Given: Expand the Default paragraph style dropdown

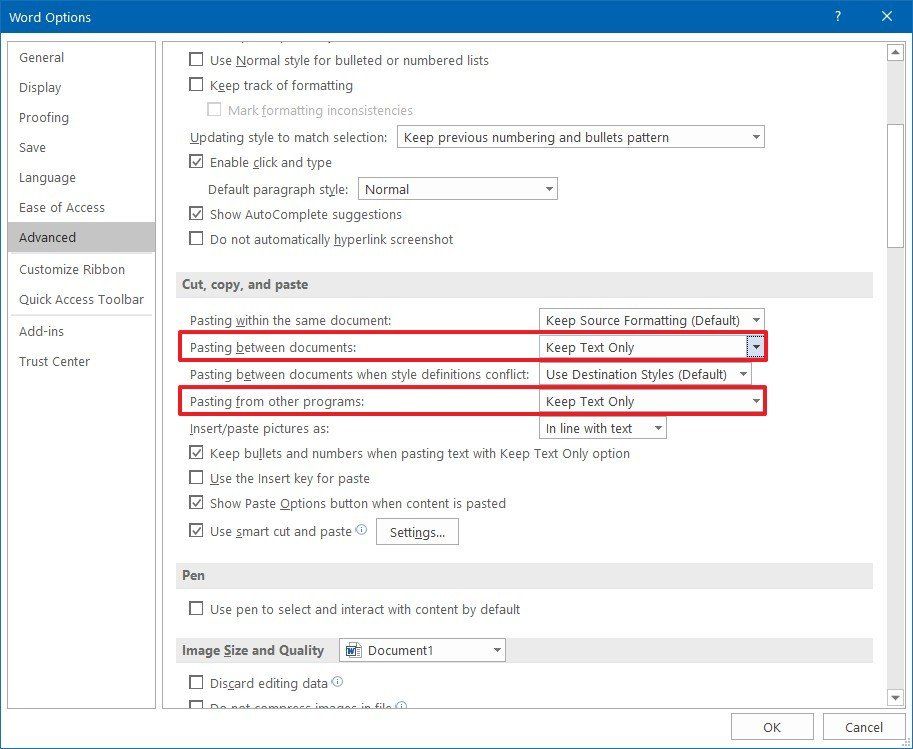Looking at the screenshot, I should (x=548, y=188).
